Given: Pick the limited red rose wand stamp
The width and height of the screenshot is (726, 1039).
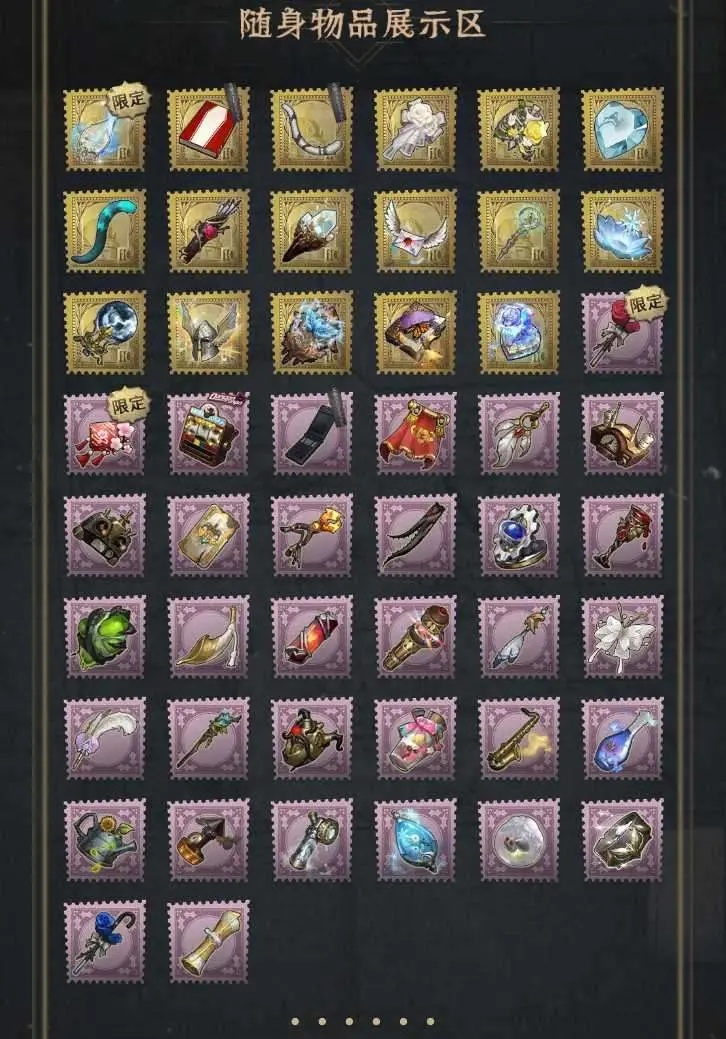Looking at the screenshot, I should coord(622,333).
